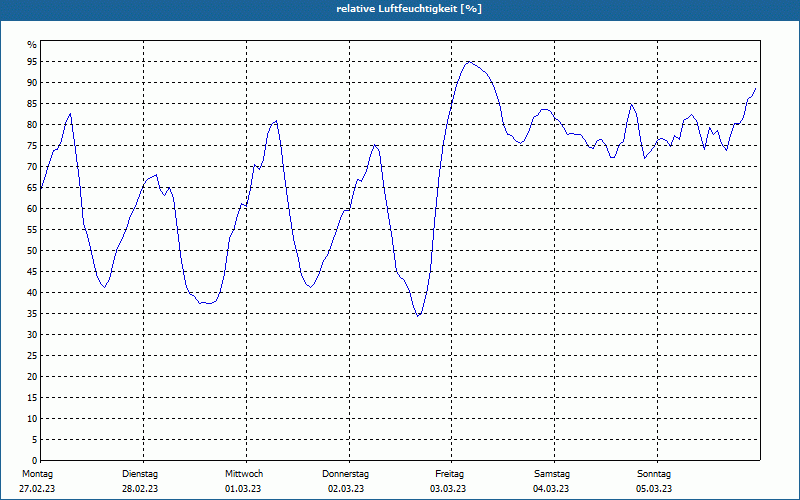Click the '03.03.23' date label
This screenshot has height=500, width=800.
click(448, 489)
